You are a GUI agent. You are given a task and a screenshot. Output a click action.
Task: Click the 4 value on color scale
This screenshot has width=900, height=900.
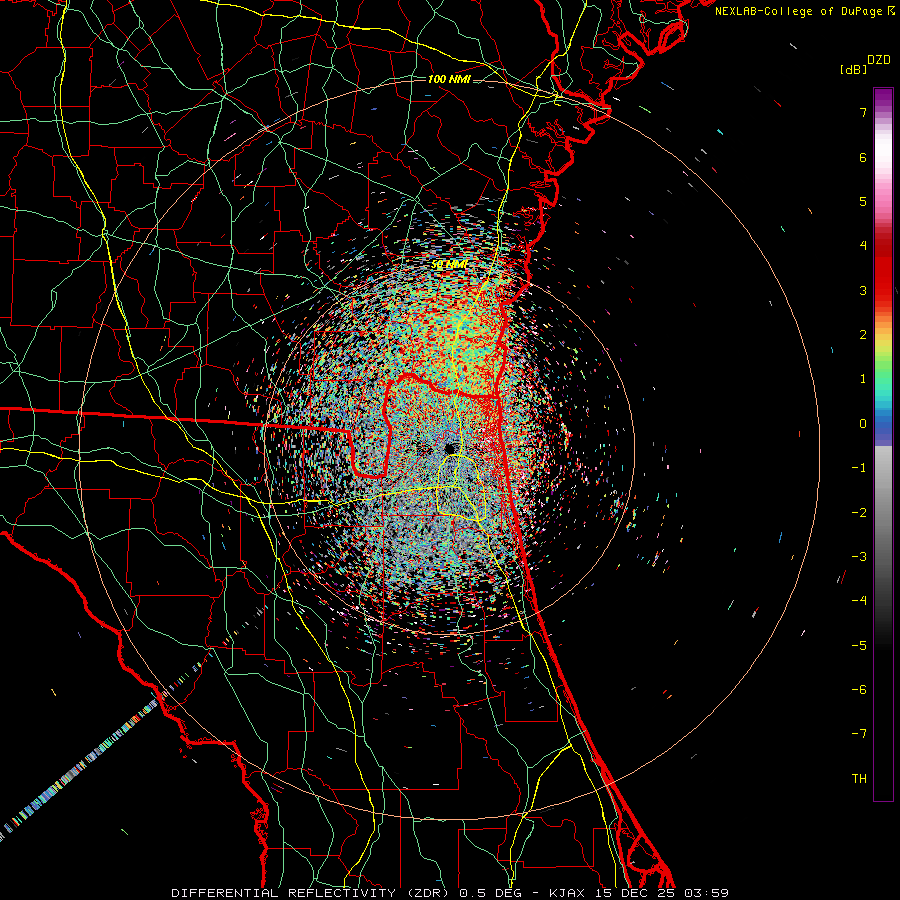[x=863, y=246]
